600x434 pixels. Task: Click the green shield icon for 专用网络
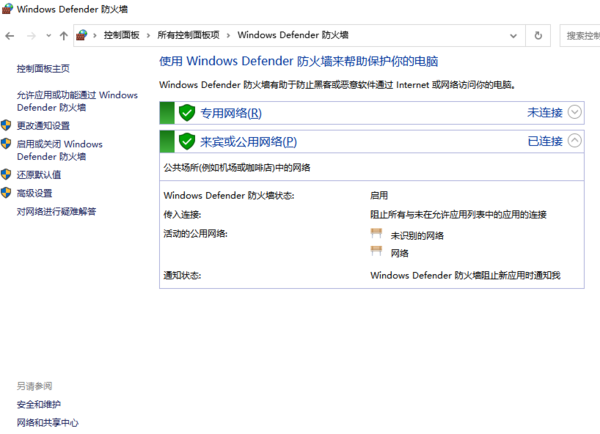click(186, 113)
